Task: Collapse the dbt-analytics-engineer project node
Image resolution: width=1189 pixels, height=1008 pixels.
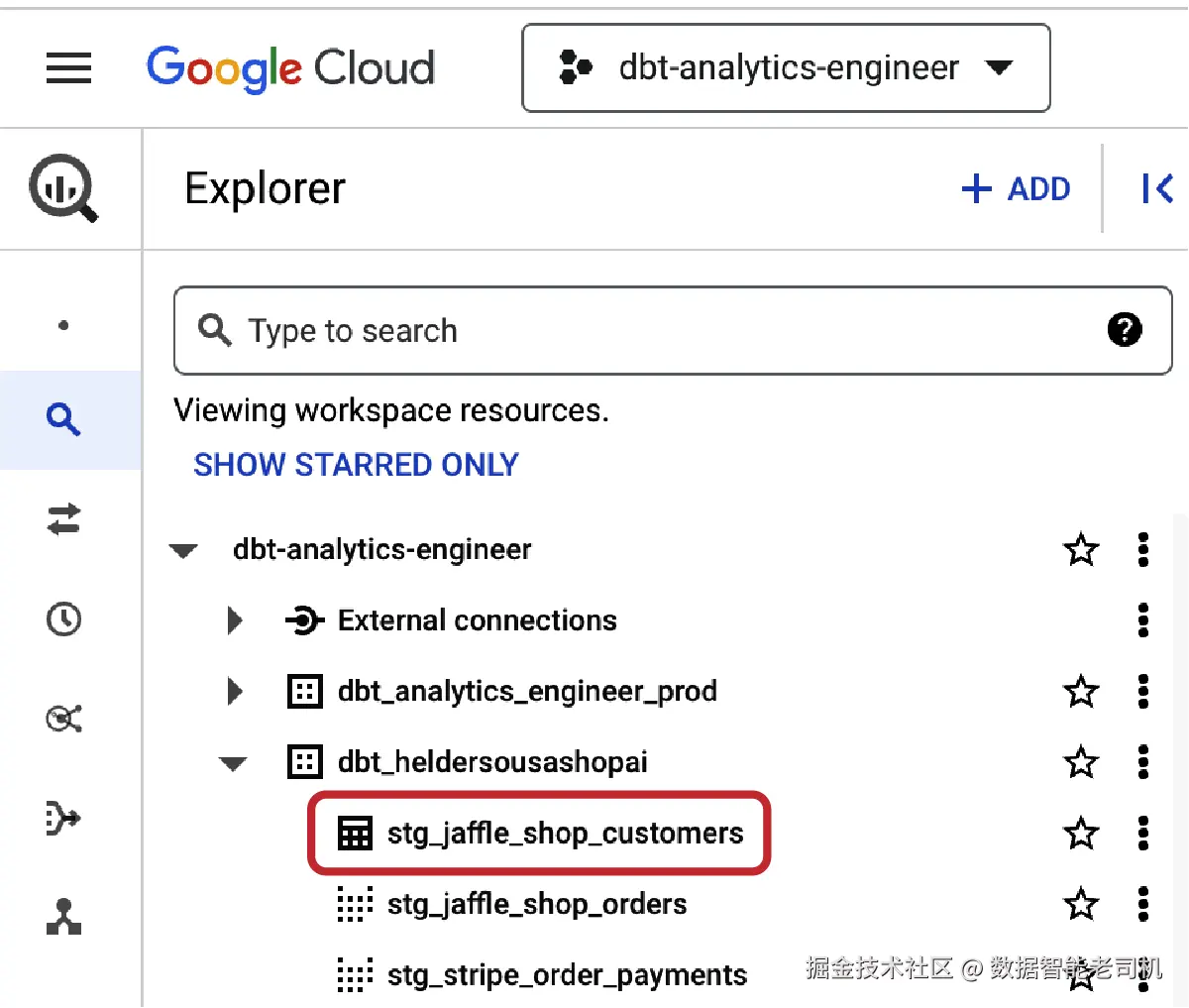Action: click(x=183, y=550)
